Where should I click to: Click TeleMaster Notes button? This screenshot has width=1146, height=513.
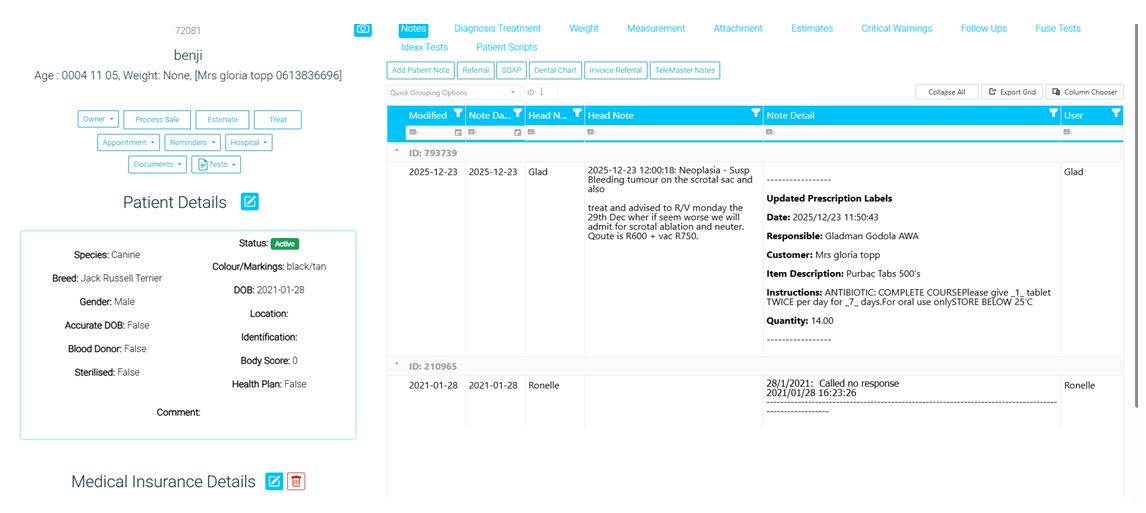click(x=685, y=70)
